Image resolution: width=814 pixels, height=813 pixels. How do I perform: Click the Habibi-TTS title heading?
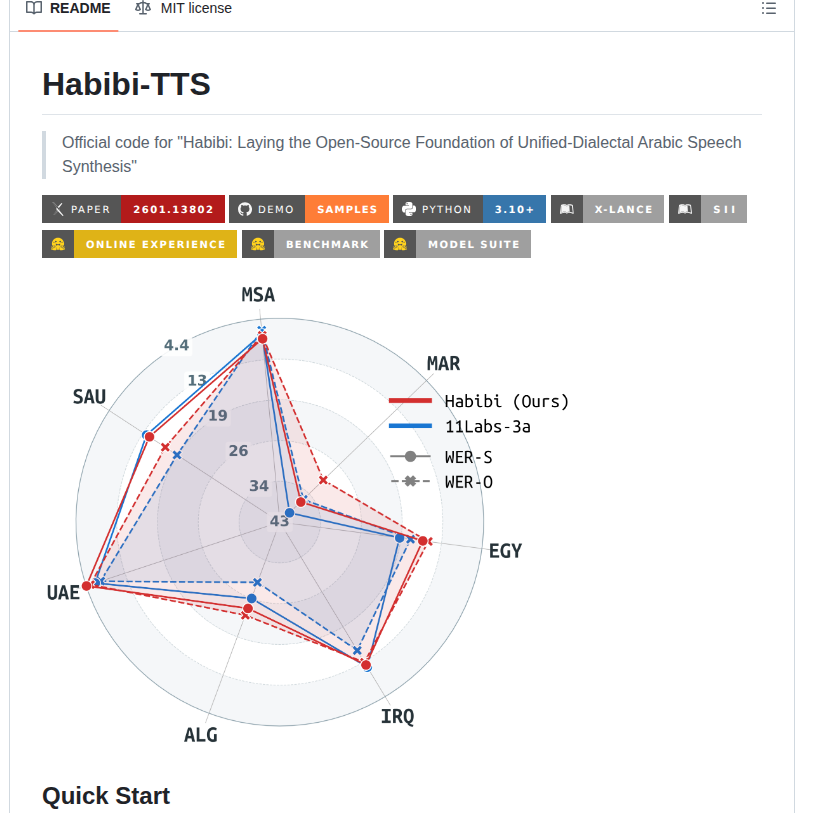point(126,84)
